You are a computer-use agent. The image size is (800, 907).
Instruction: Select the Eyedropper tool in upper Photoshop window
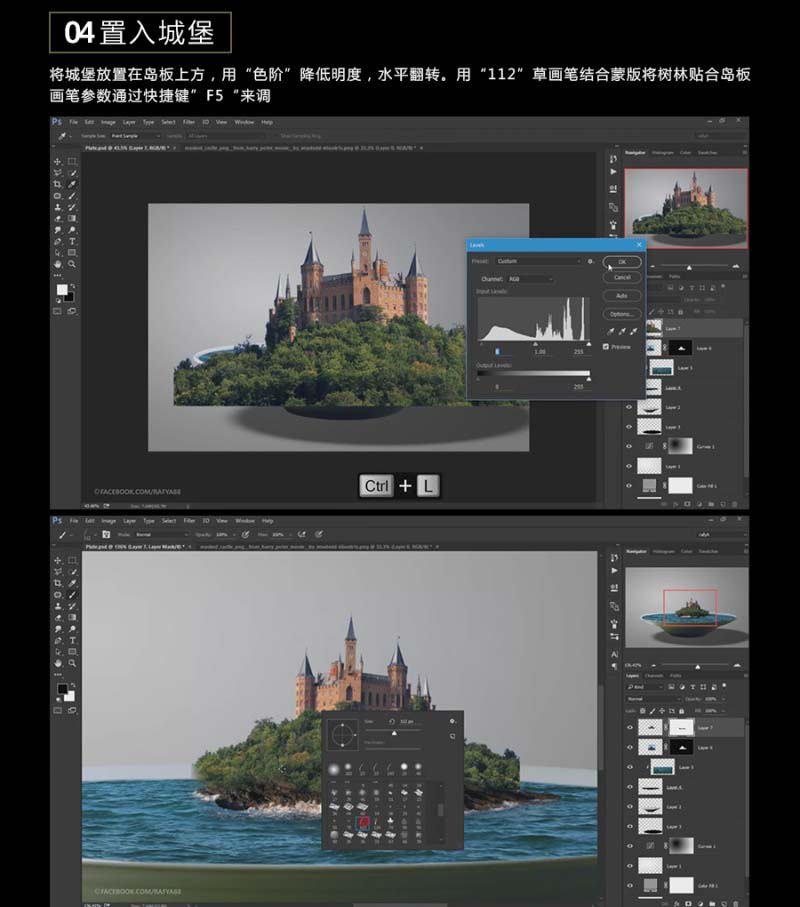(x=72, y=184)
